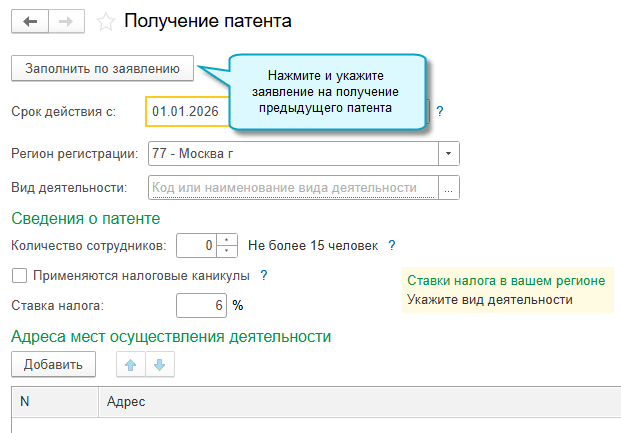Click the 'Добавить' address button
Viewport: 621px width, 433px height.
click(x=53, y=365)
